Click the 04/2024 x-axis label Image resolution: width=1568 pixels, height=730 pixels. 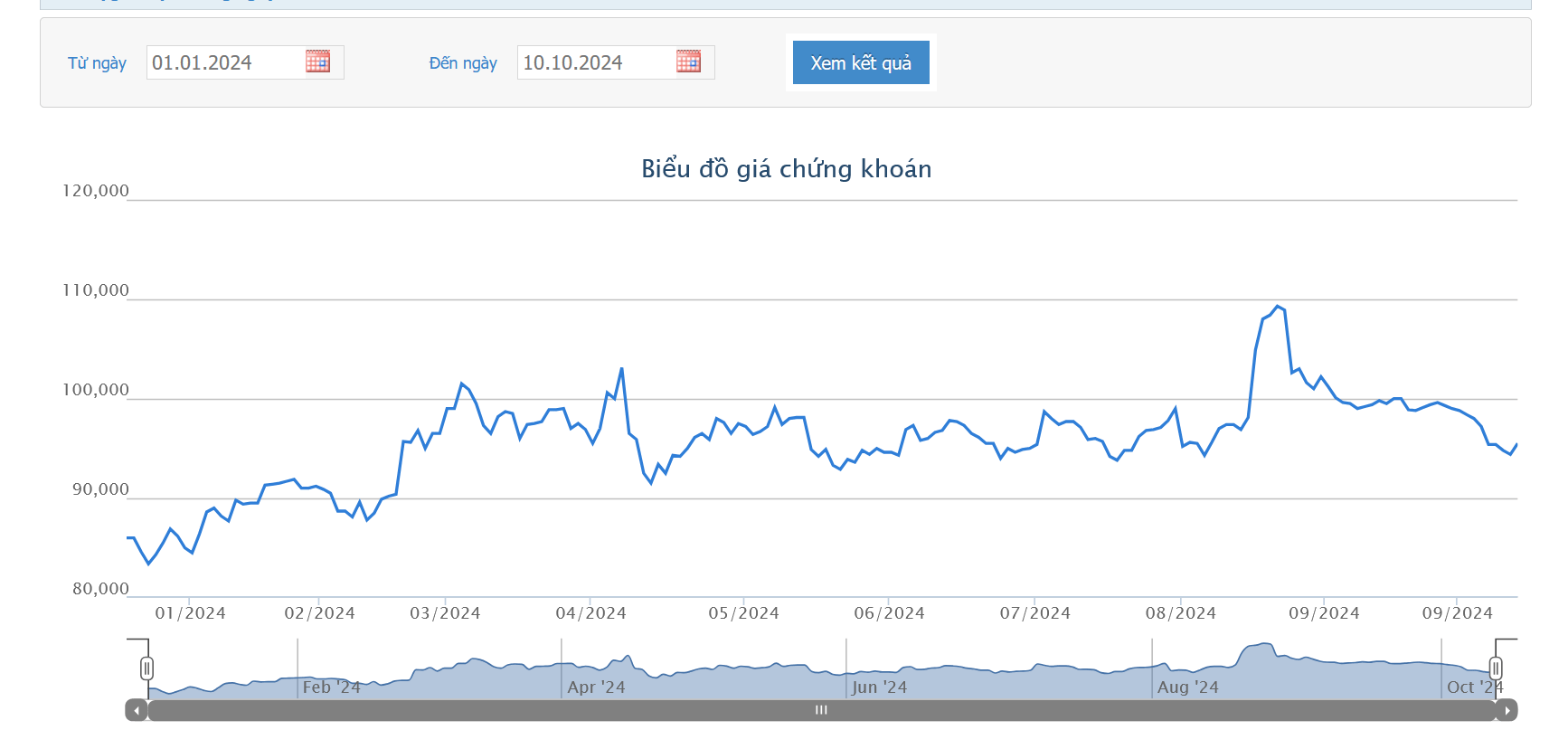point(590,613)
